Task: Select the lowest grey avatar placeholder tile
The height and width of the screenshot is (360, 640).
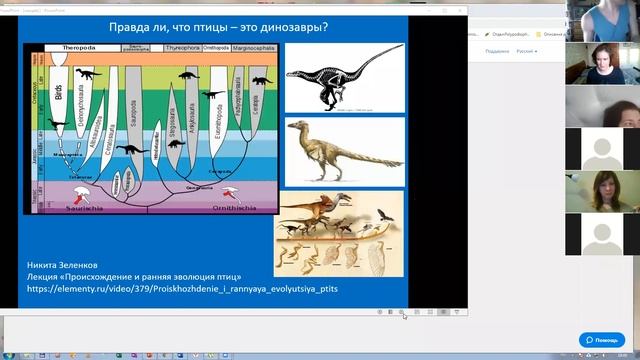Action: click(x=602, y=234)
